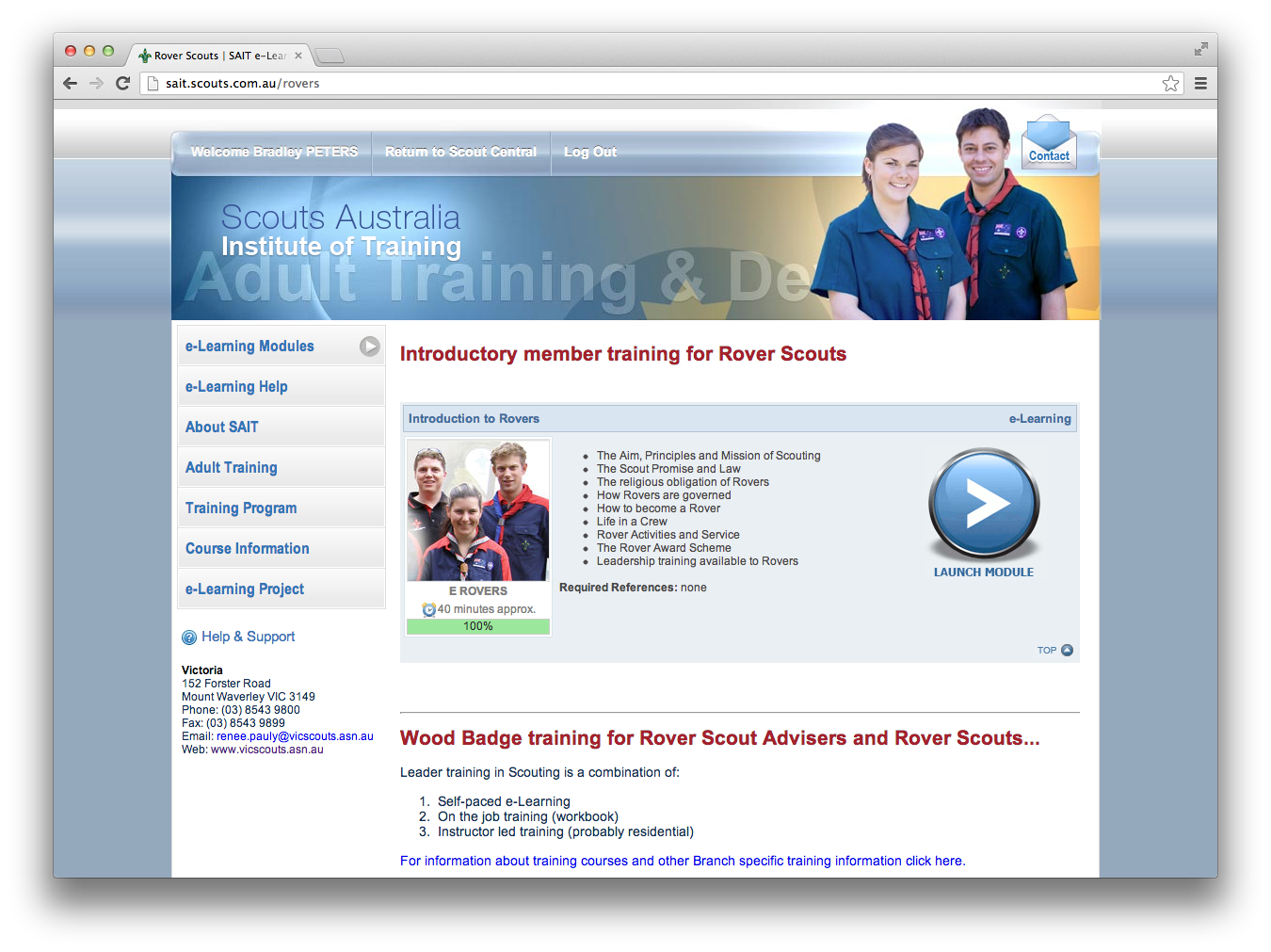Screen dimensions: 1271x952
Task: Click the Rover Scouts group photo thumbnail
Action: click(478, 510)
